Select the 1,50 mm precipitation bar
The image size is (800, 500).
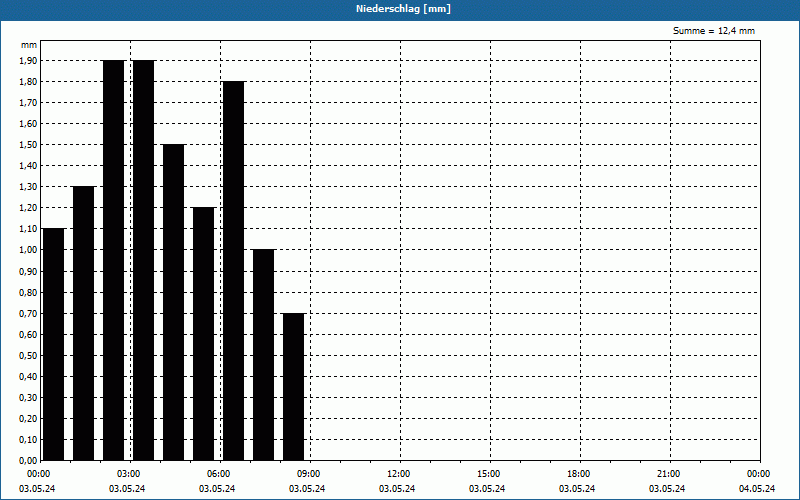173,303
